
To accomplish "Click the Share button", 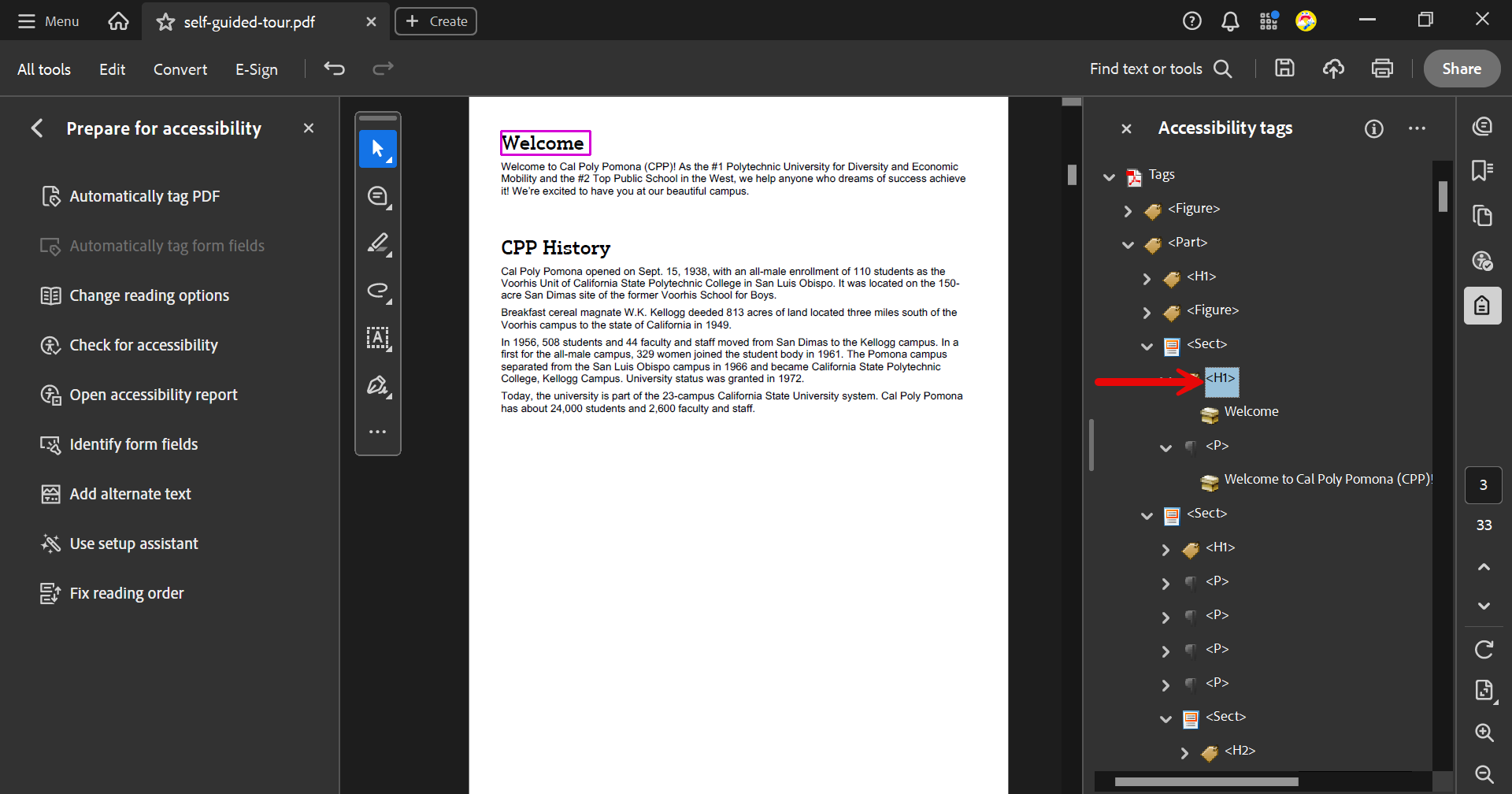I will [1461, 69].
